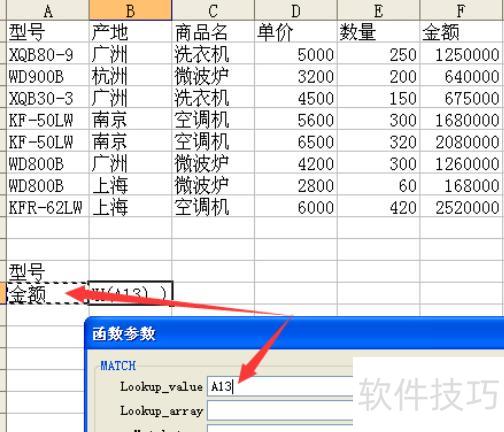The height and width of the screenshot is (432, 504).
Task: Select the amount 1260000 cell
Action: click(462, 163)
